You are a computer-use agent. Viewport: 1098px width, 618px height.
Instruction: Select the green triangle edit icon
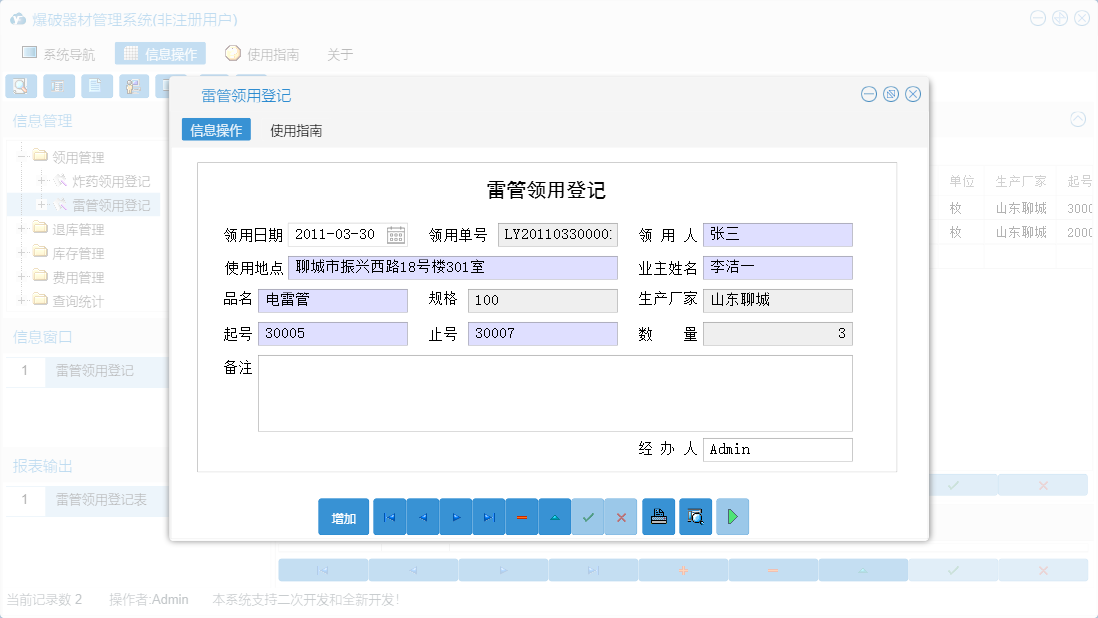click(554, 516)
